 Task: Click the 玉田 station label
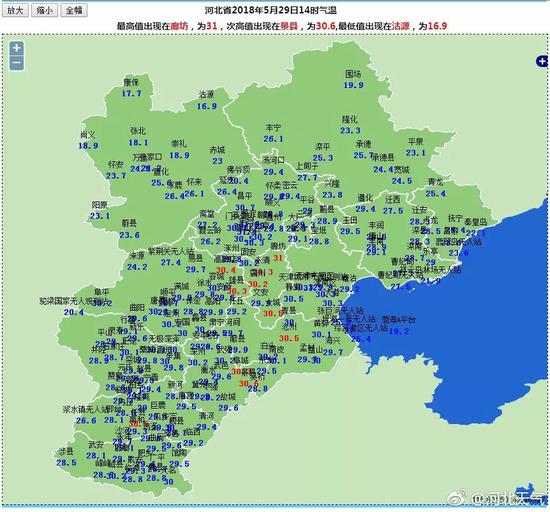350,220
